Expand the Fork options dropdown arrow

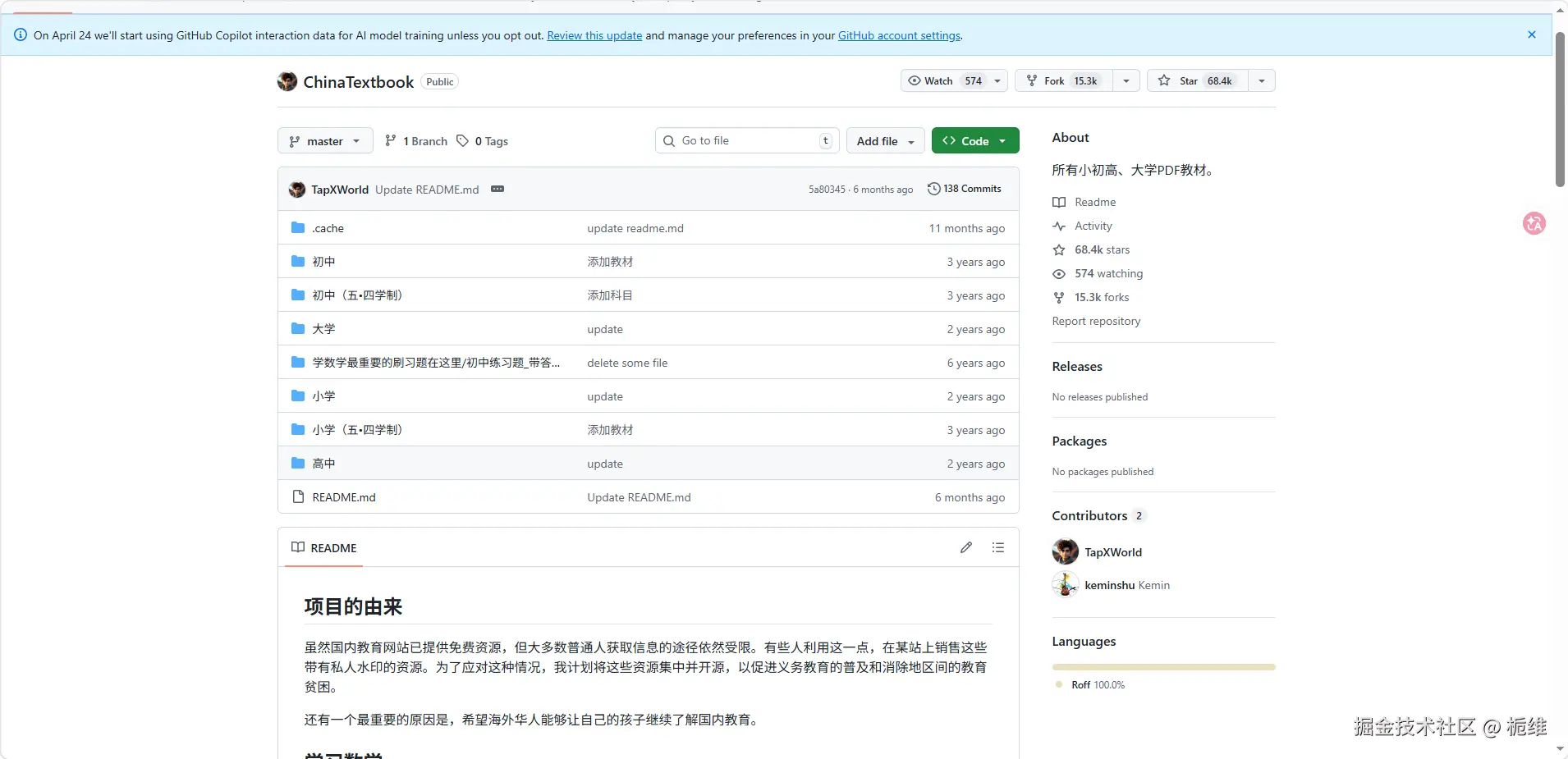point(1126,80)
